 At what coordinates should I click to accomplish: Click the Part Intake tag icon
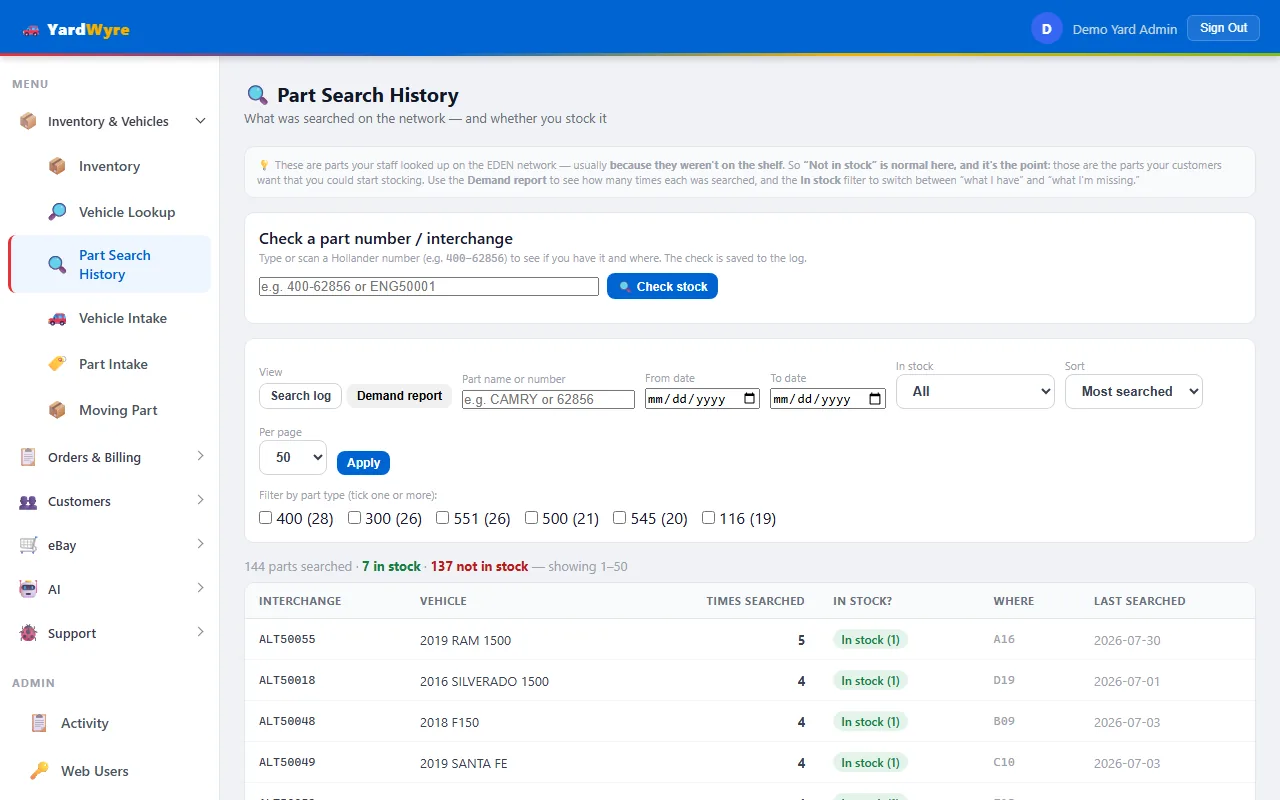[x=58, y=364]
